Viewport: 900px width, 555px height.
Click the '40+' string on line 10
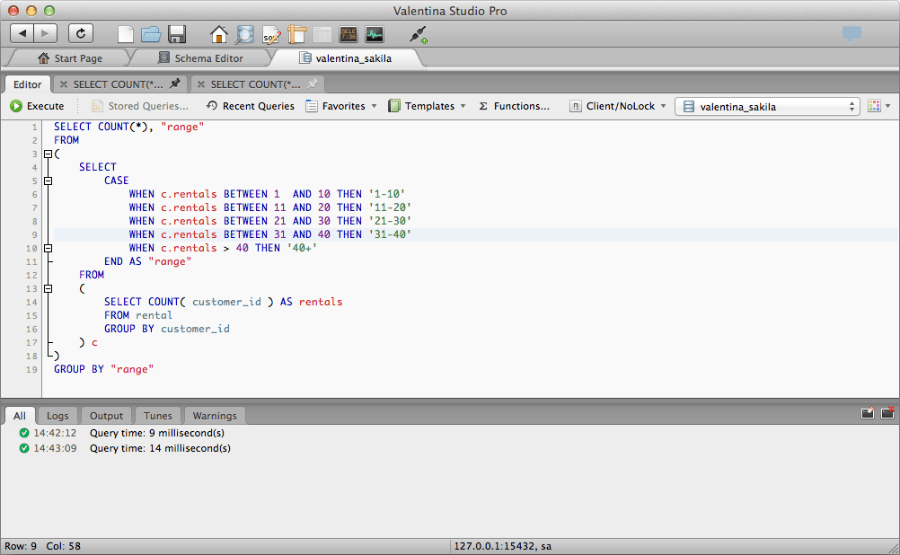[302, 248]
